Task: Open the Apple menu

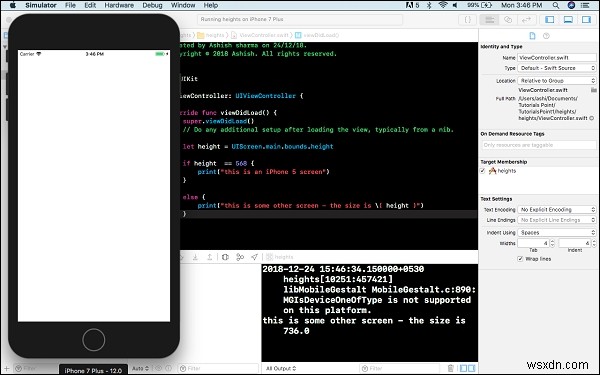Action: pyautogui.click(x=13, y=5)
